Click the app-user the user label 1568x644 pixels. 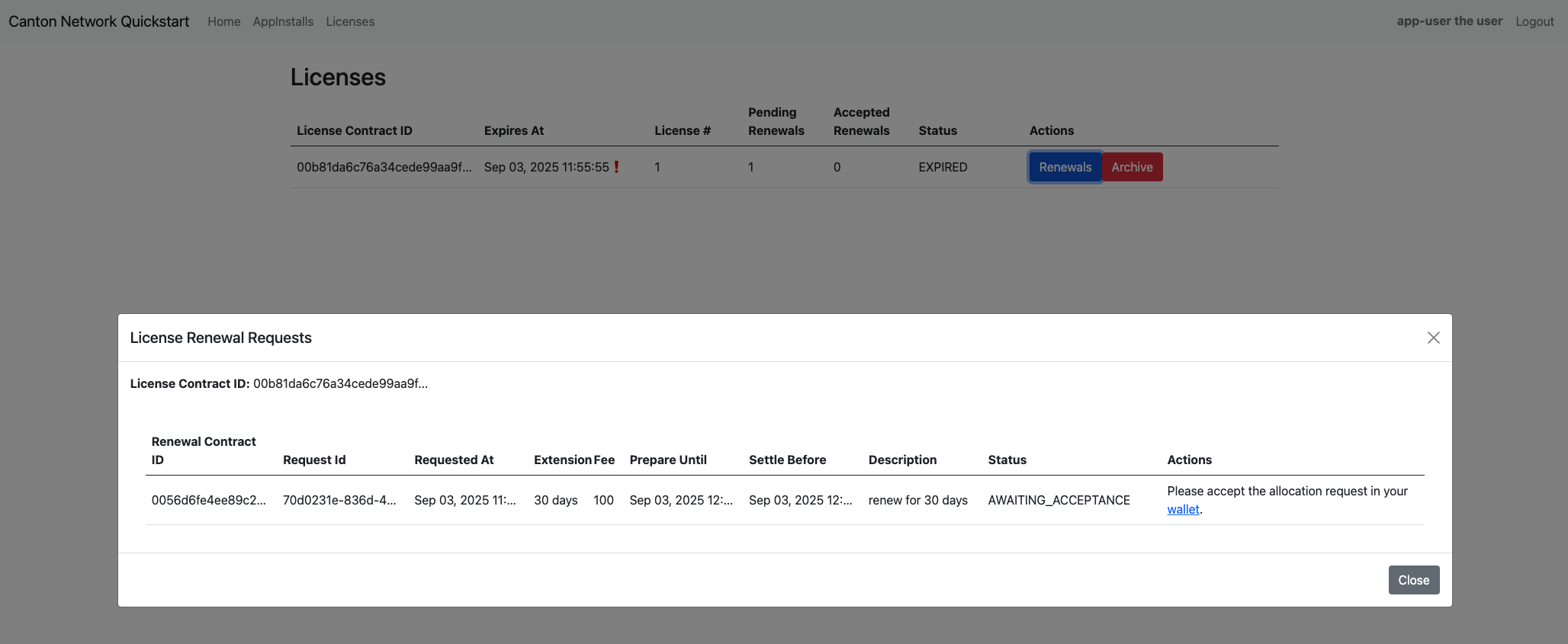pyautogui.click(x=1449, y=21)
